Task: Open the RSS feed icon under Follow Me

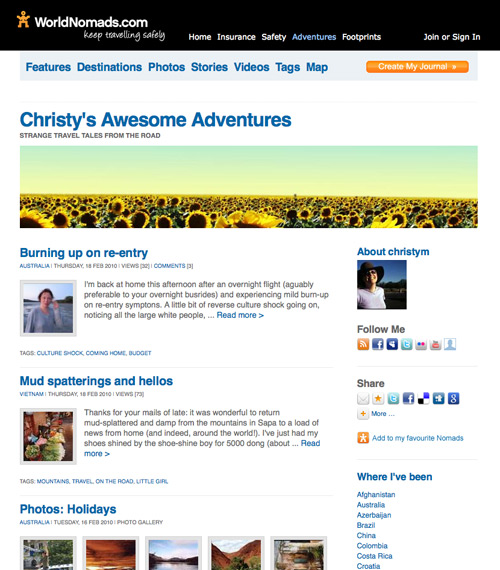Action: tap(363, 344)
